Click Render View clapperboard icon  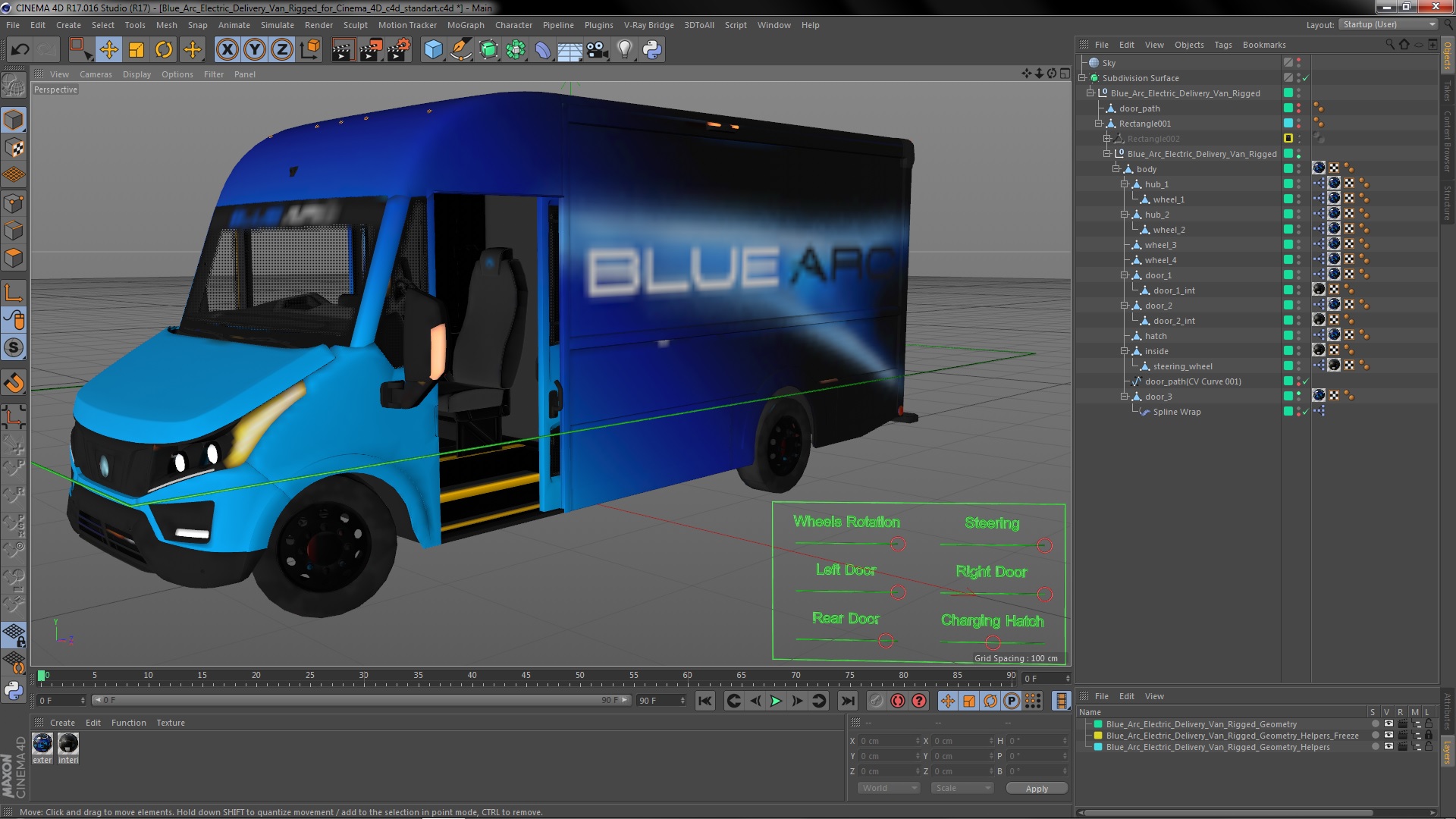coord(343,50)
